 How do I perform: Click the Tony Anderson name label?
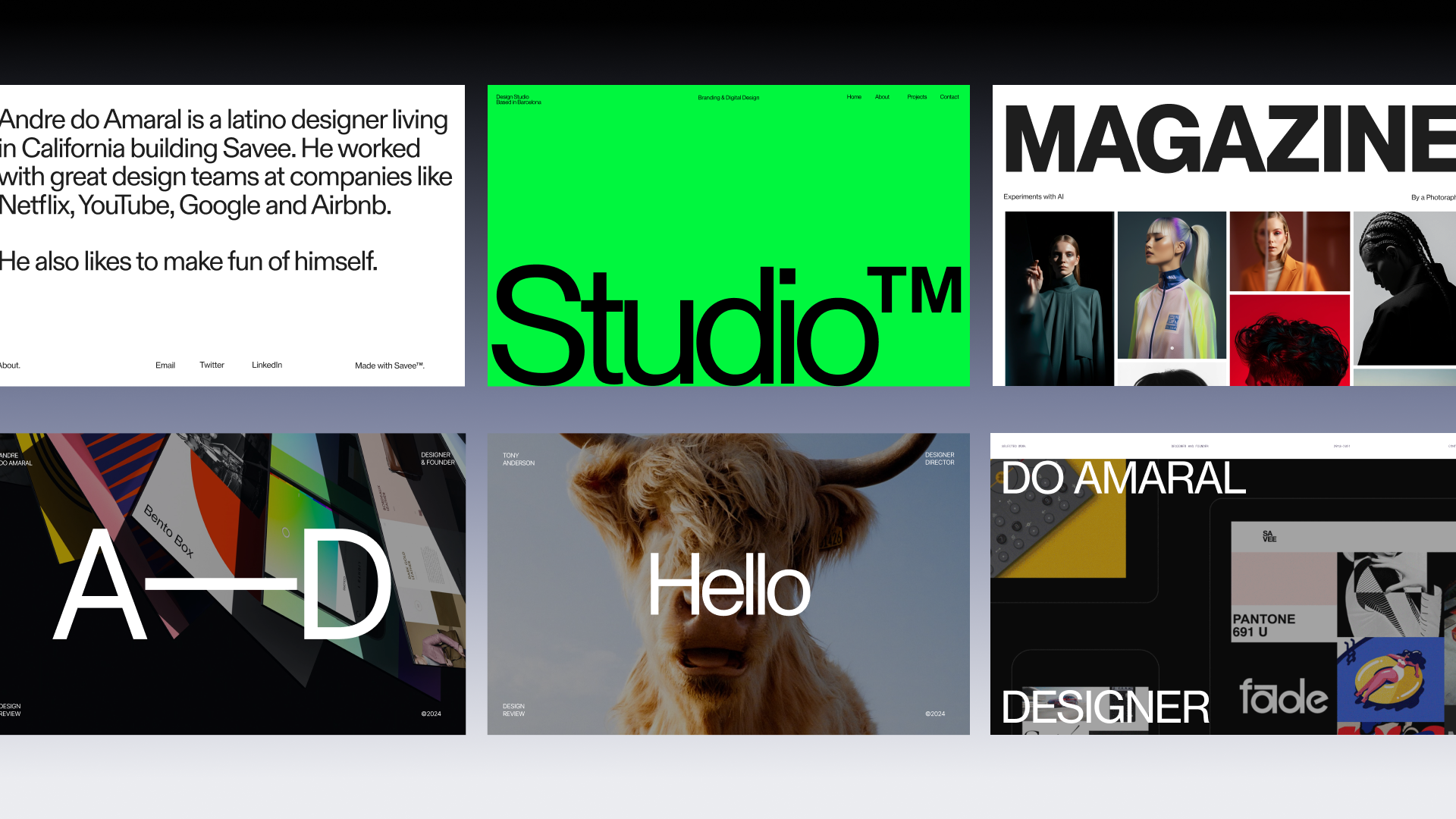pos(519,458)
